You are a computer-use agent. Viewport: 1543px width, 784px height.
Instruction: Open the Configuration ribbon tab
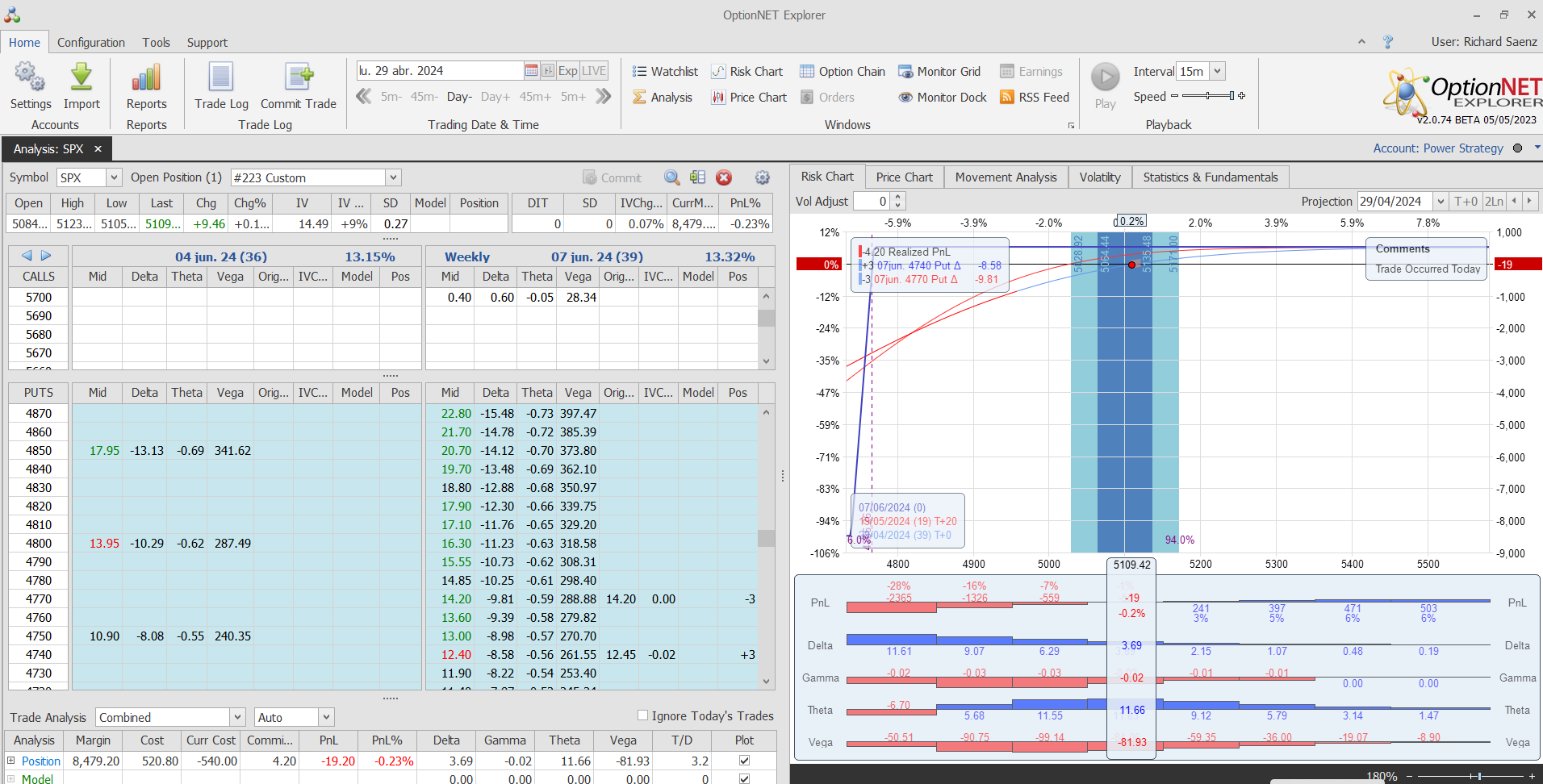pos(91,43)
